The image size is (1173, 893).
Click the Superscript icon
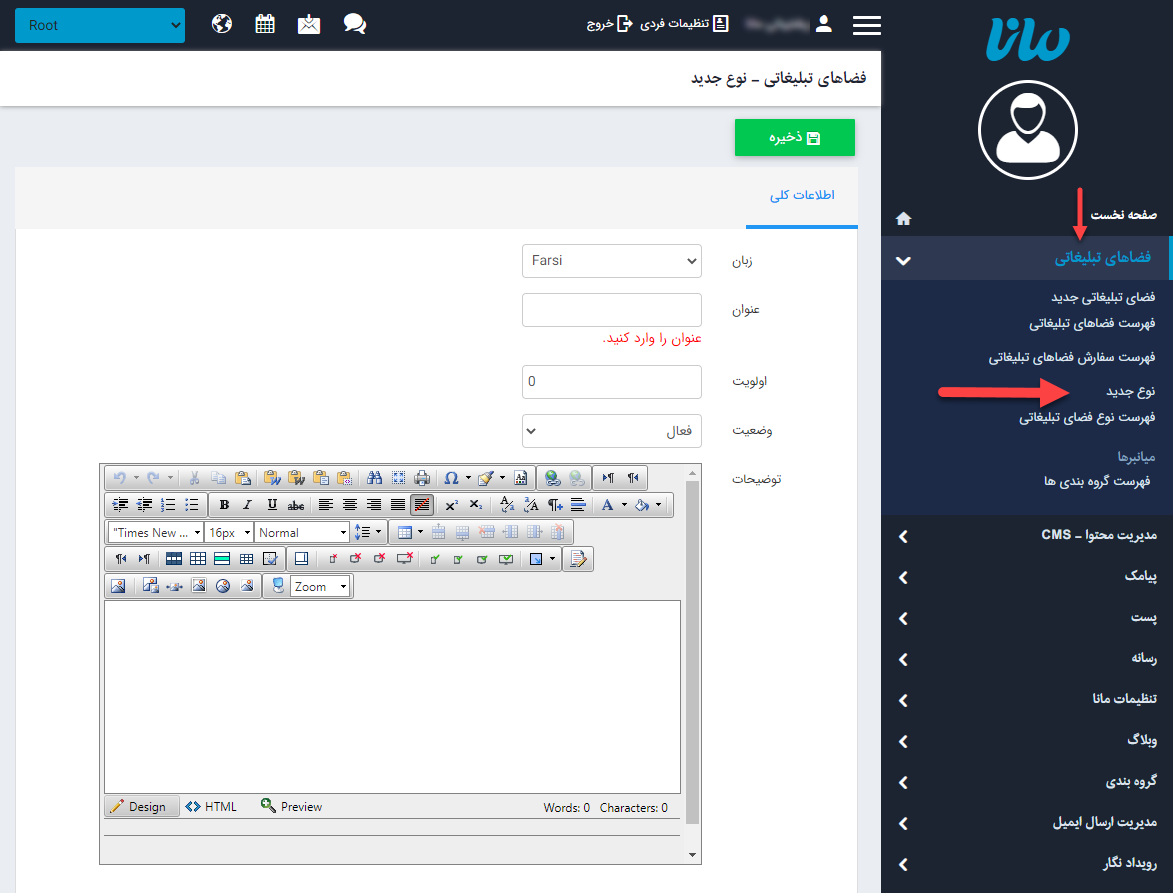pyautogui.click(x=451, y=505)
